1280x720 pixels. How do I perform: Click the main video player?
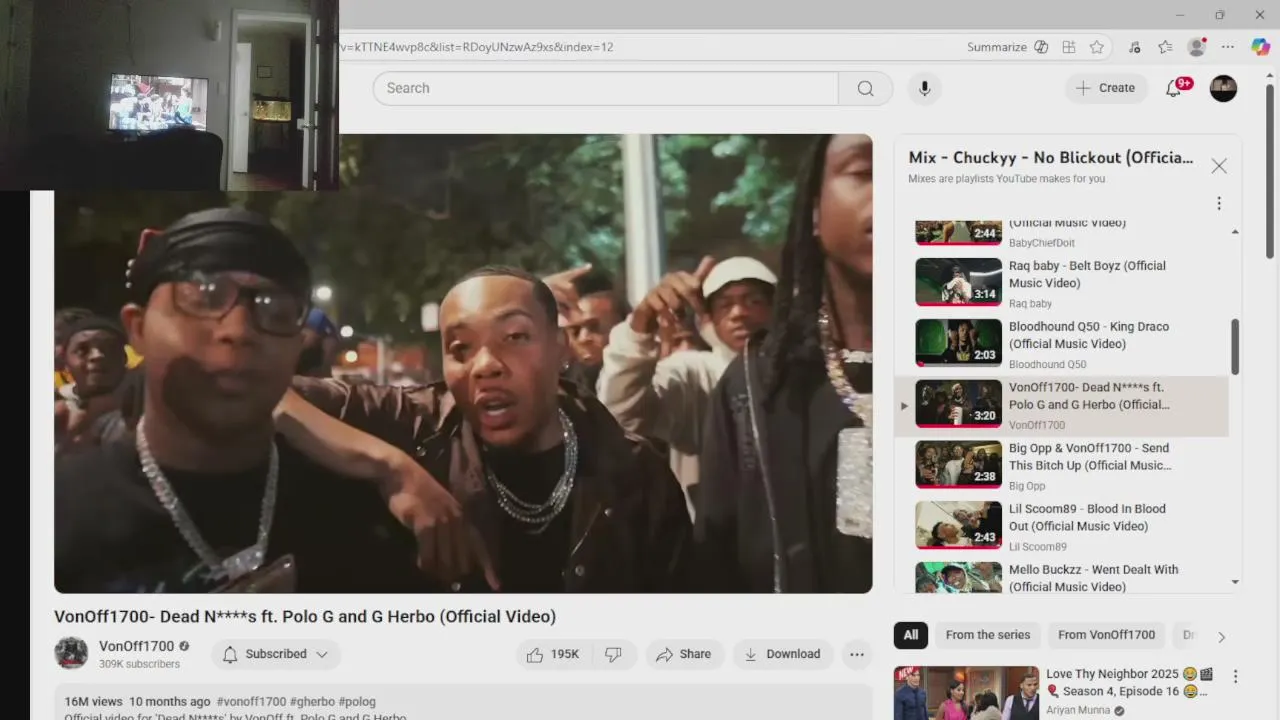[463, 364]
